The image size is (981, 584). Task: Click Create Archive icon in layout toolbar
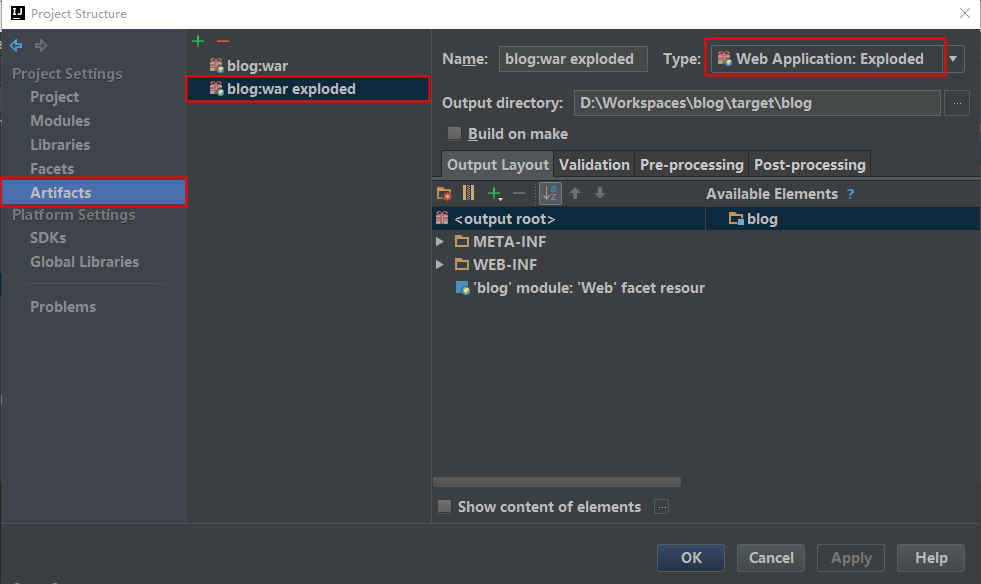coord(468,193)
